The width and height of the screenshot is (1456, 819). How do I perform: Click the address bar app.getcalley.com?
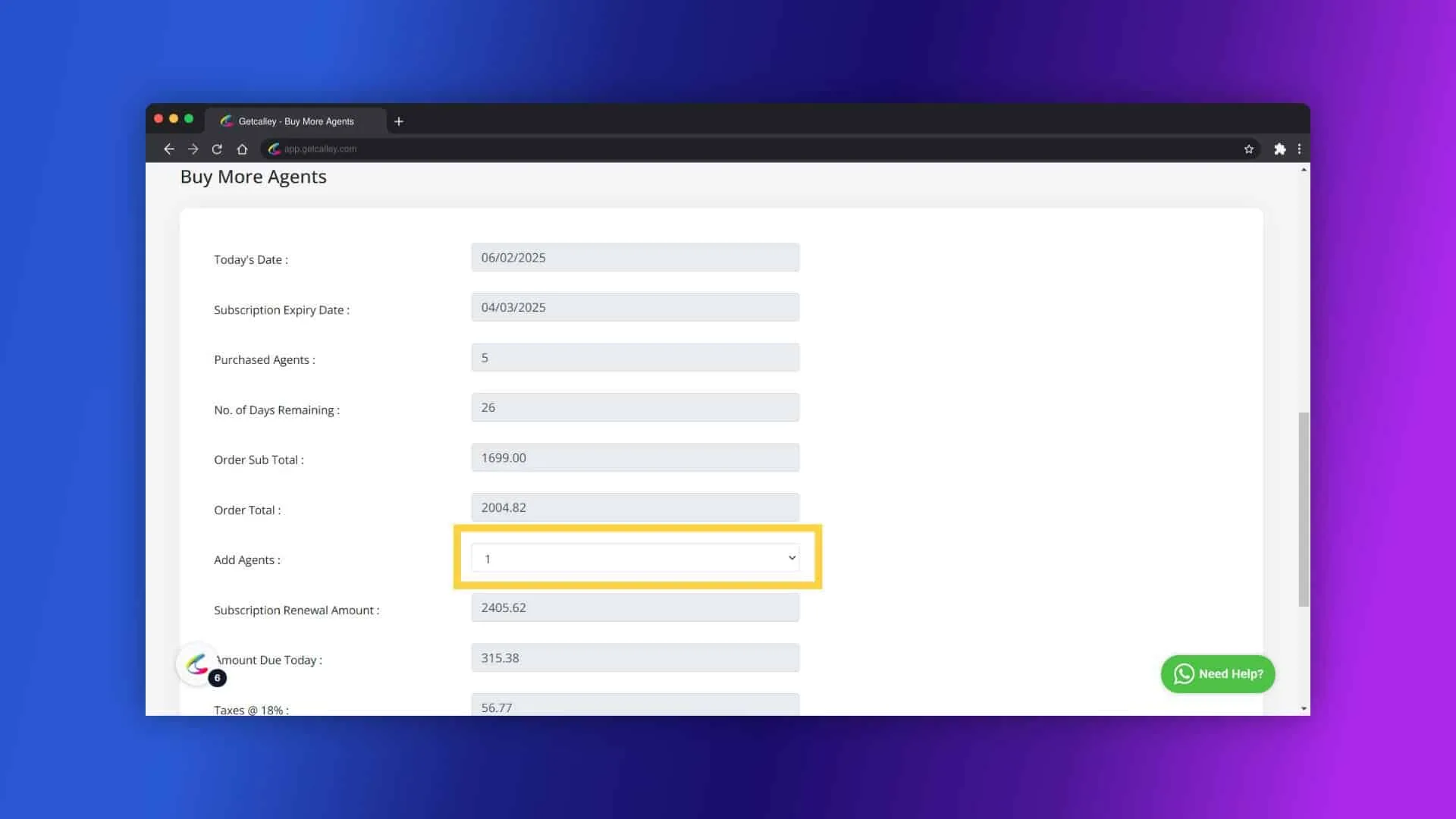(x=761, y=149)
